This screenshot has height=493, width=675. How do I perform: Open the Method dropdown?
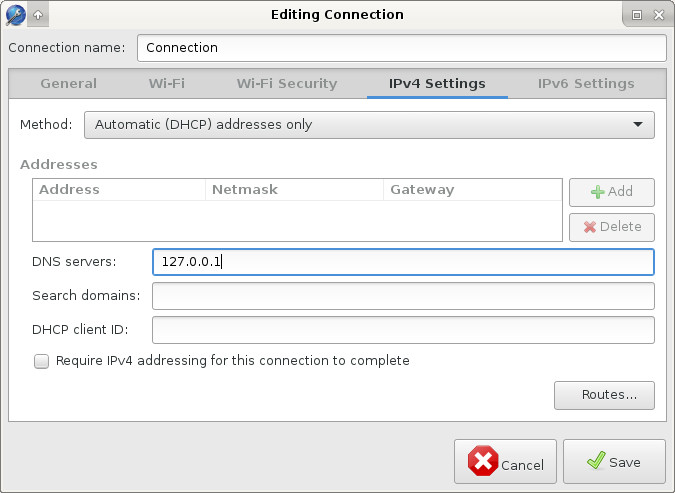tap(368, 125)
